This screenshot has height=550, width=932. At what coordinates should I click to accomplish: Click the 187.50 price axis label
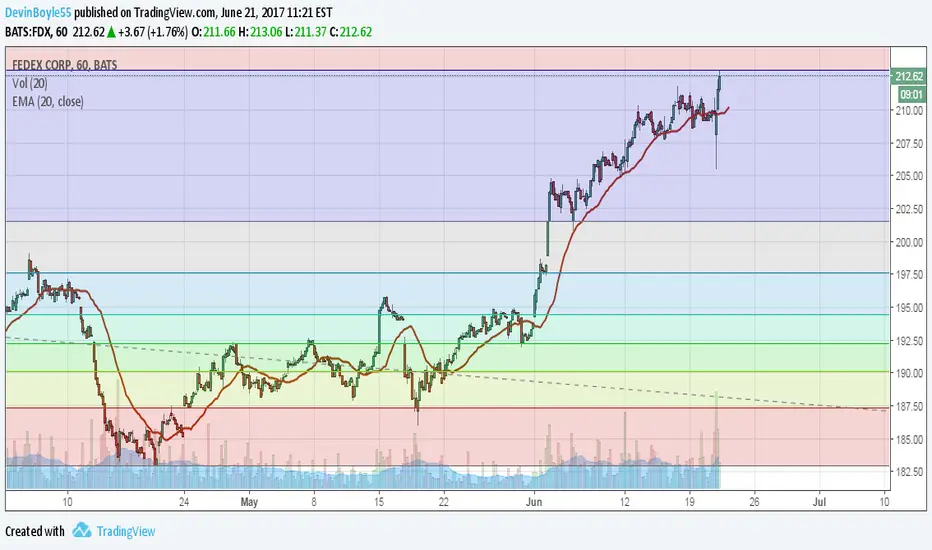(x=909, y=406)
